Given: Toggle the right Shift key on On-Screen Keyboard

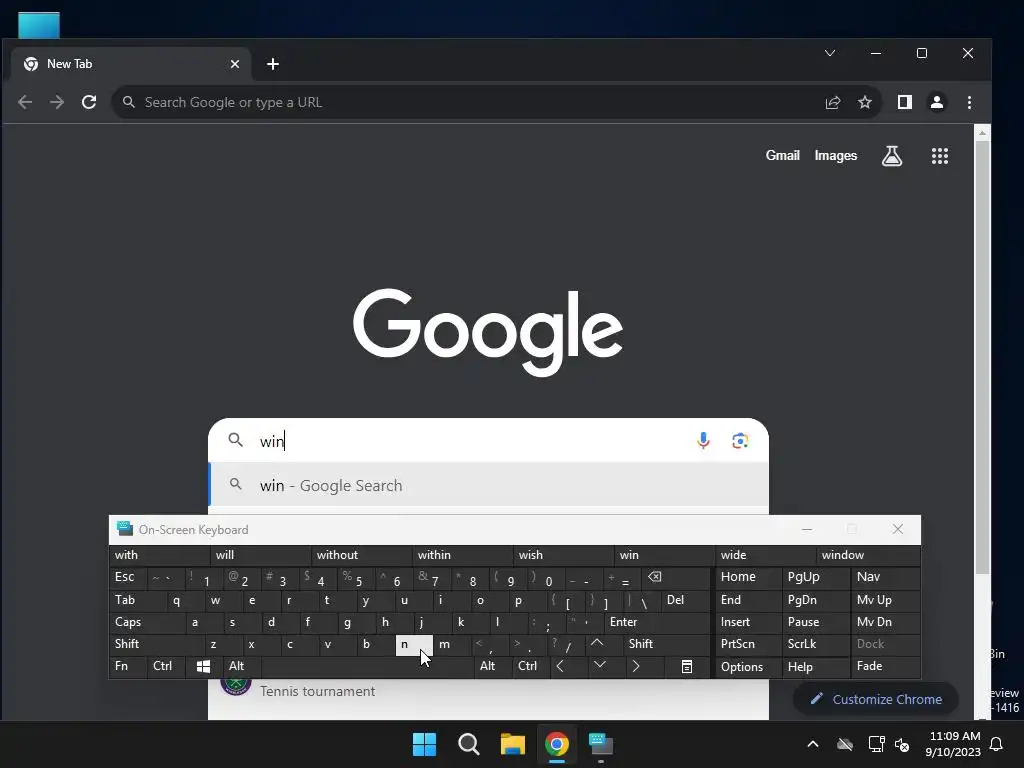Looking at the screenshot, I should click(x=665, y=644).
